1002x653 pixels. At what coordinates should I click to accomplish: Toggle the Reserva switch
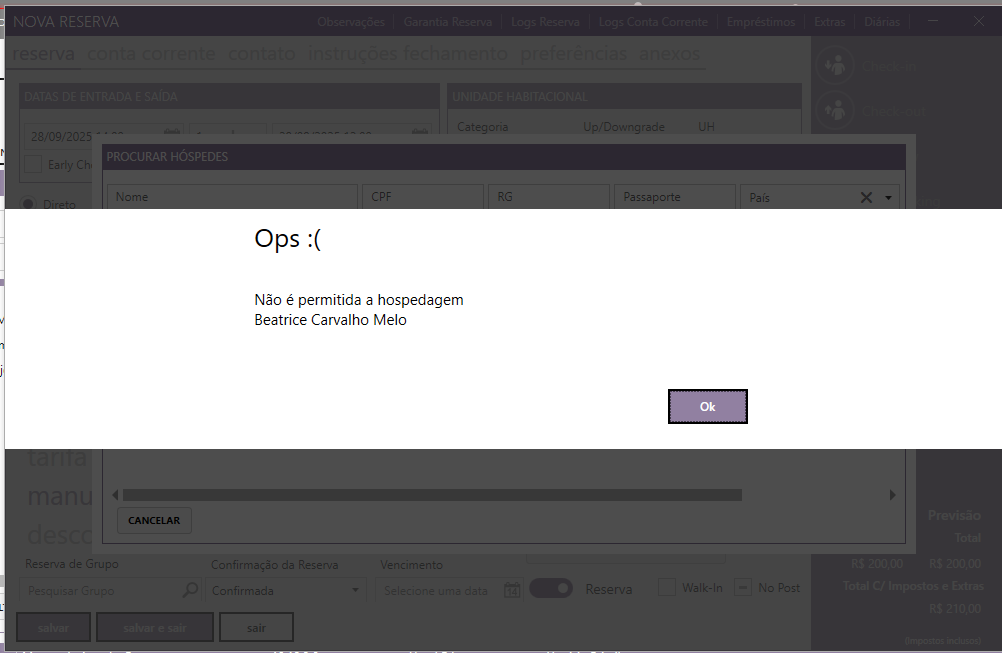(550, 588)
